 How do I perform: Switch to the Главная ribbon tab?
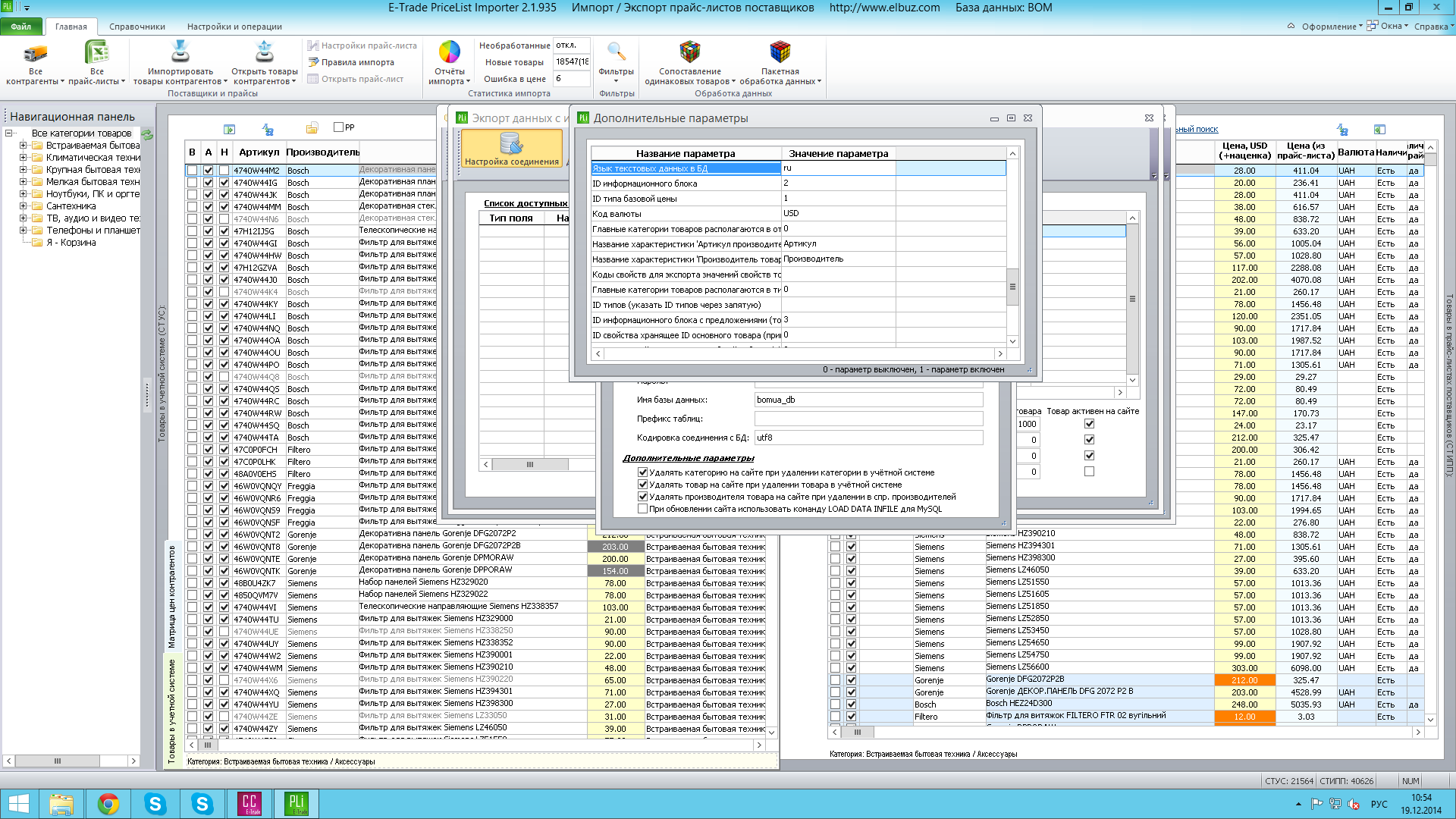[x=71, y=27]
